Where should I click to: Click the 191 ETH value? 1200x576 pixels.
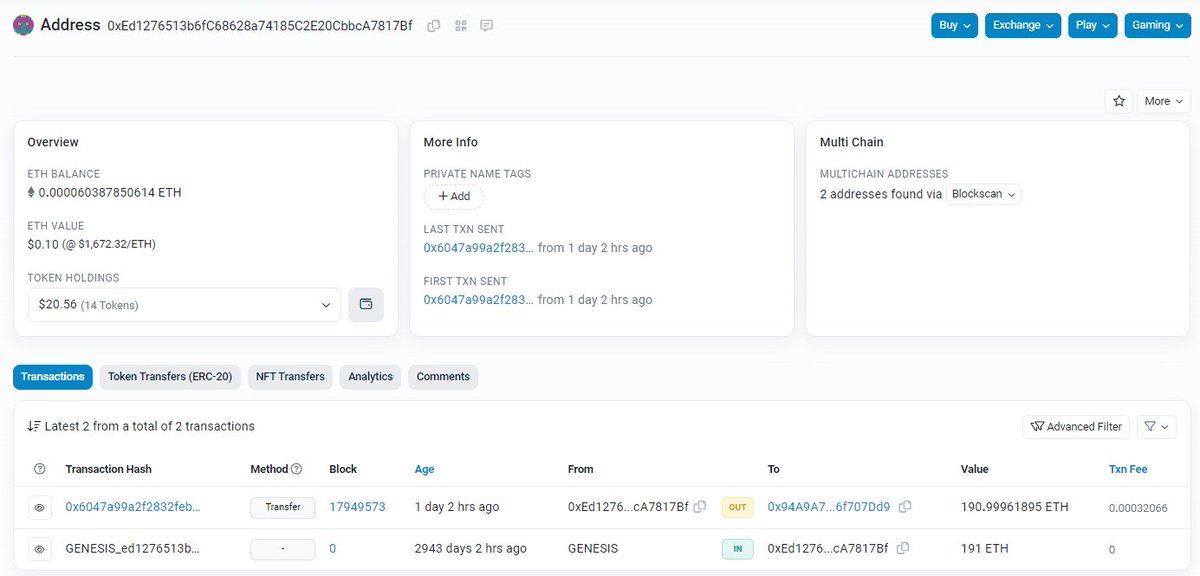point(983,548)
